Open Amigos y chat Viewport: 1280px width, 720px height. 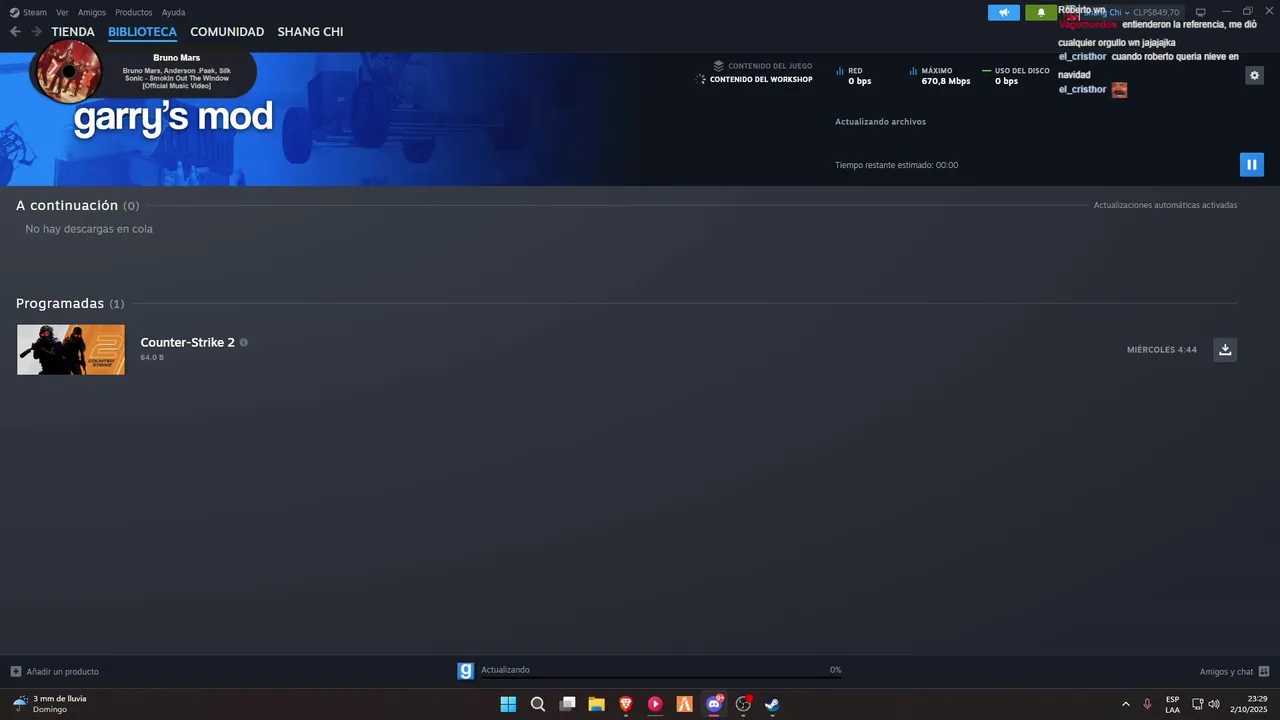pyautogui.click(x=1234, y=671)
